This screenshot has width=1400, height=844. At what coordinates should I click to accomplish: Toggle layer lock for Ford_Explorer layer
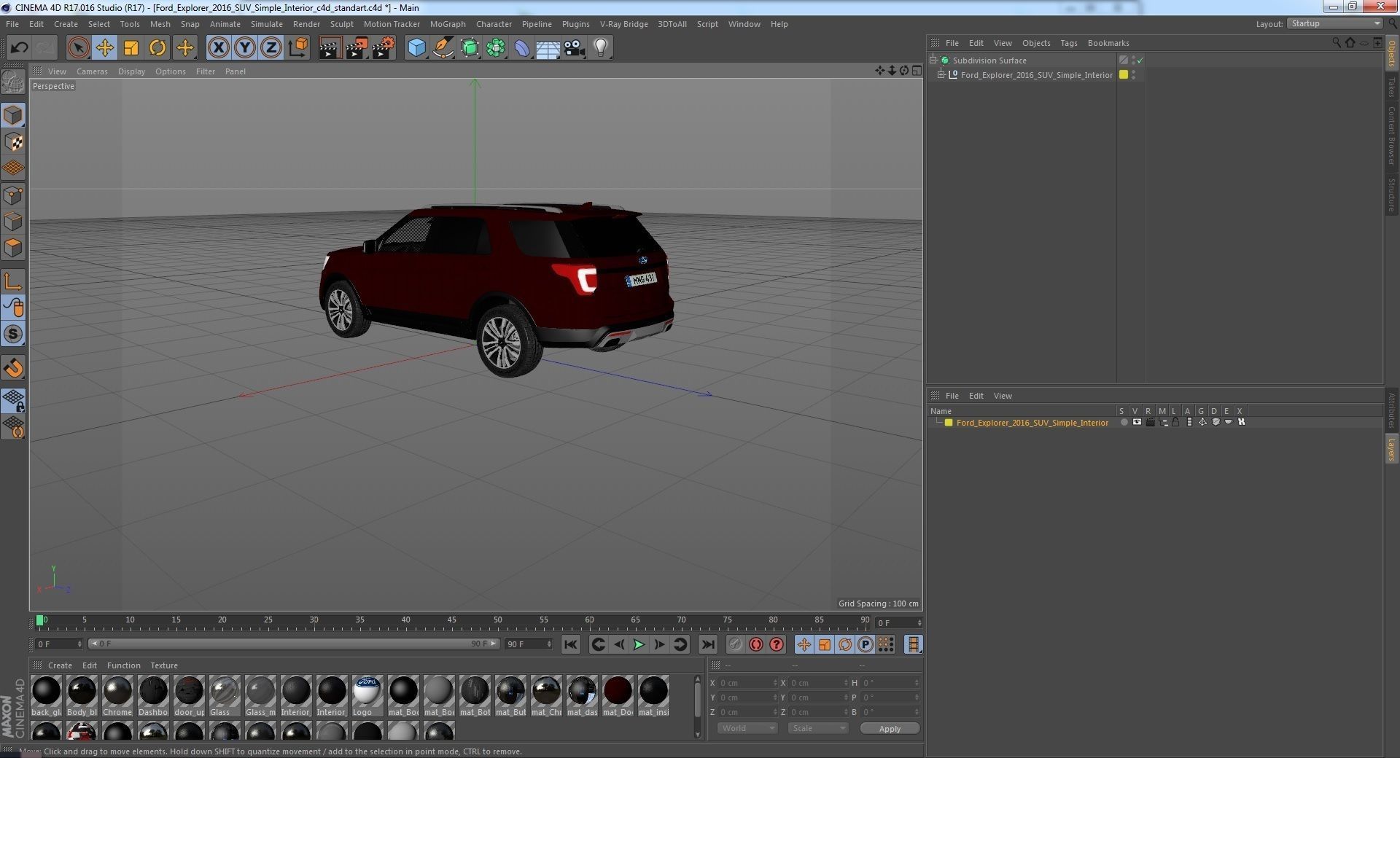1175,422
